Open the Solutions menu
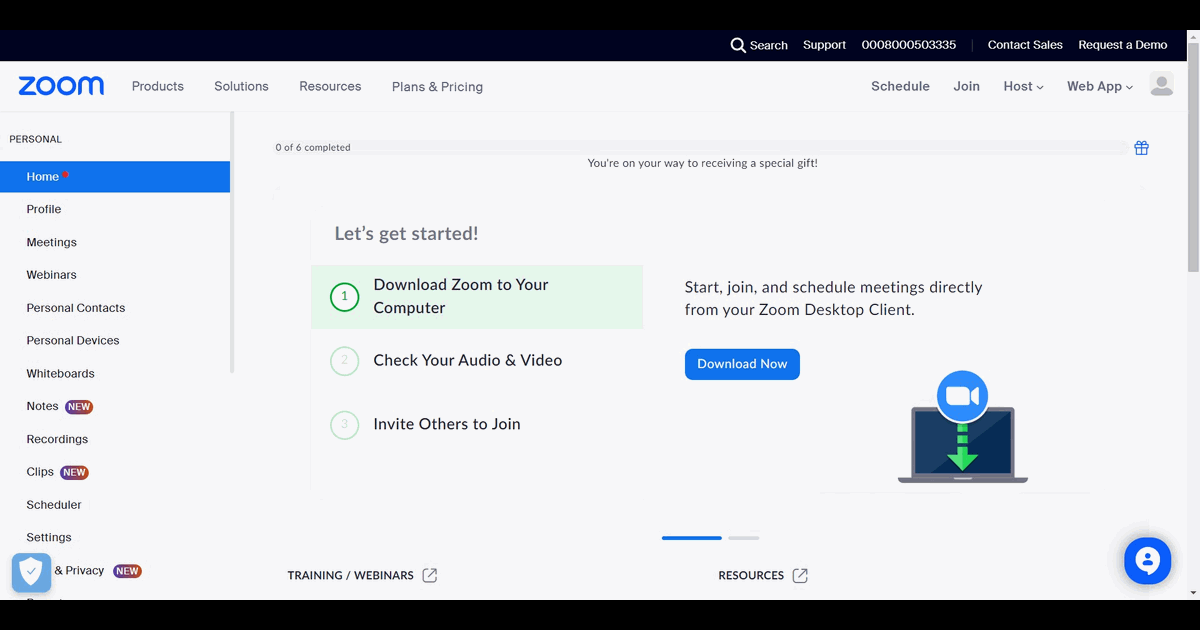The height and width of the screenshot is (630, 1200). coord(241,87)
